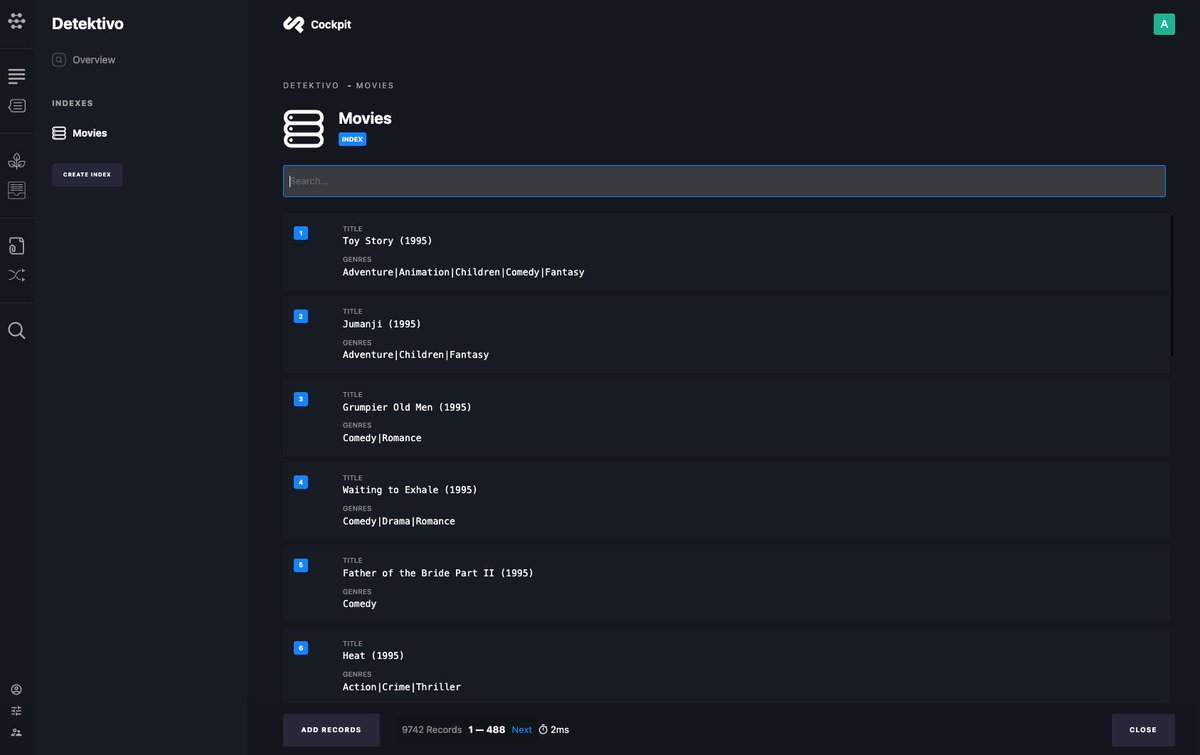Select title Toy Story (1995)

point(387,241)
